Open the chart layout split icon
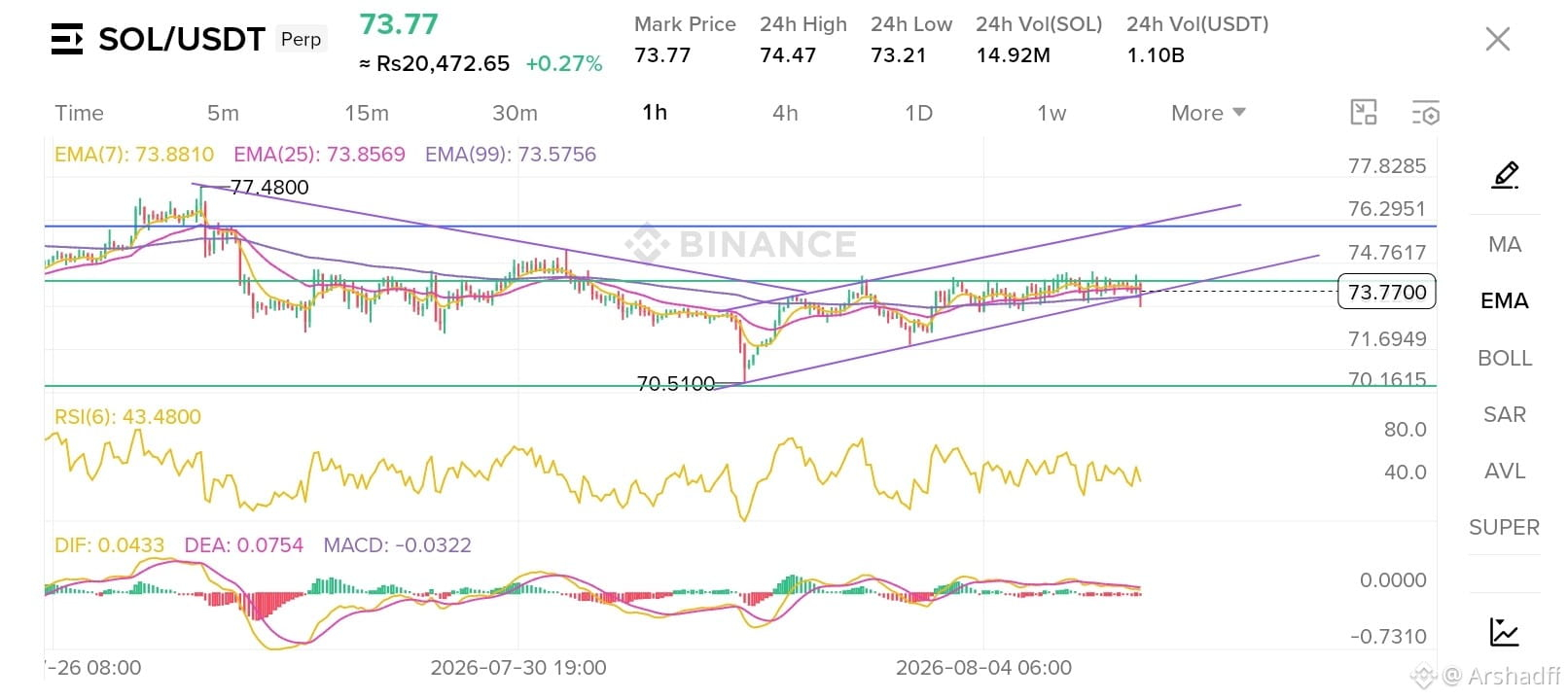Screen dimensions: 1568x700 (x=1364, y=113)
